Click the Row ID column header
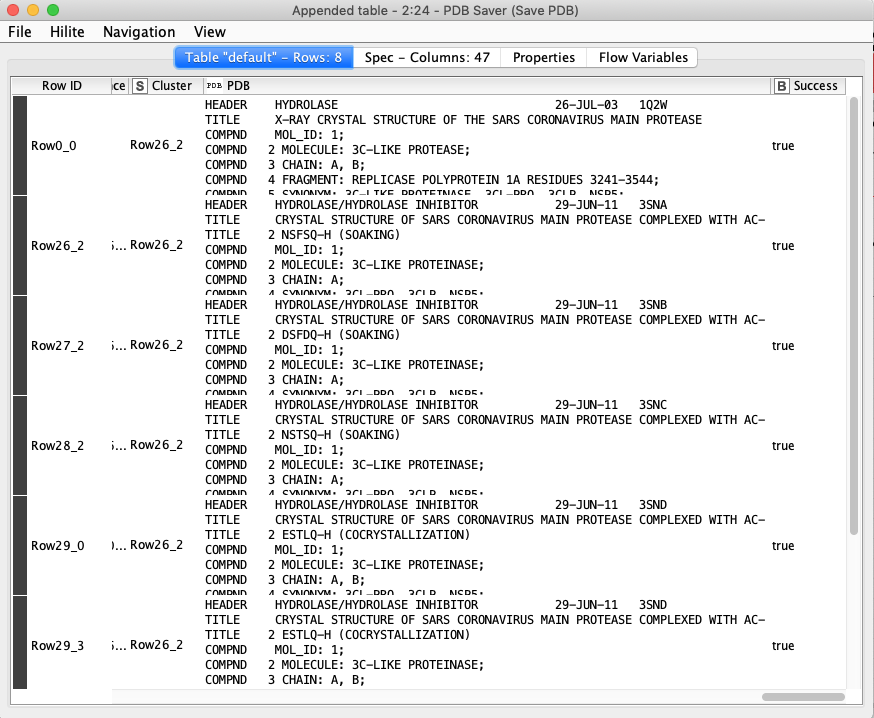The image size is (874, 718). click(x=62, y=86)
